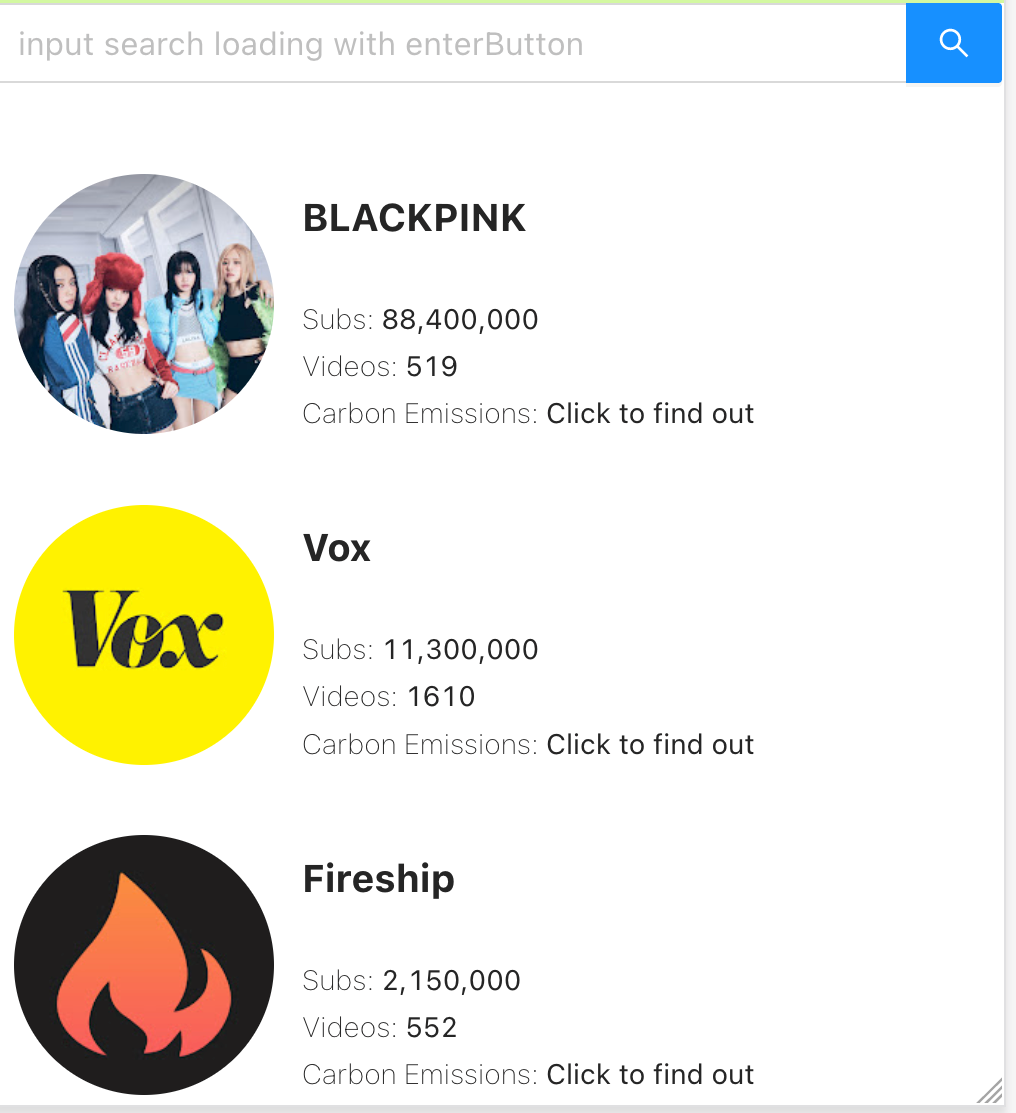This screenshot has height=1113, width=1016.
Task: Select the yellow Vox logo avatar
Action: [x=144, y=635]
